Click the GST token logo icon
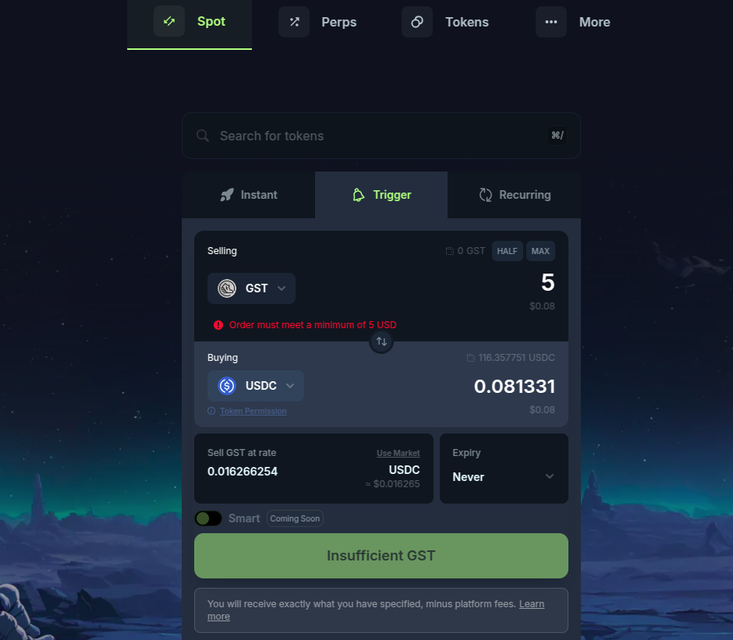The image size is (733, 640). 227,288
